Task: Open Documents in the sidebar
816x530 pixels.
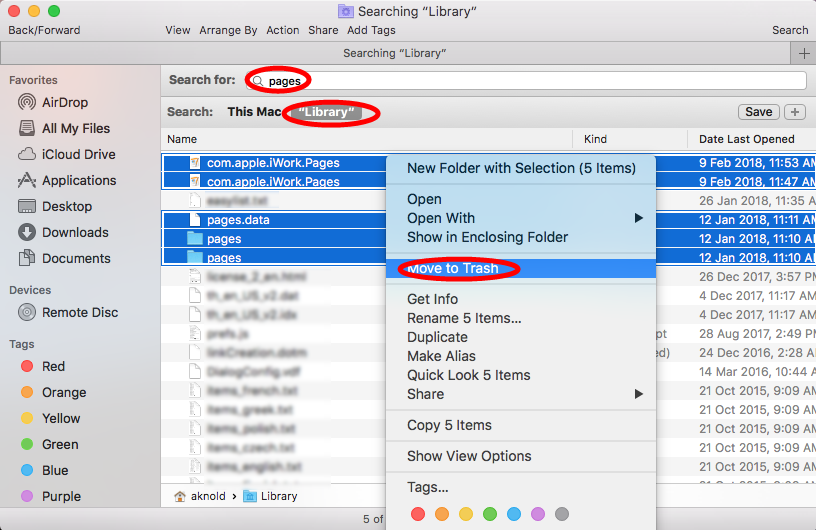Action: point(64,258)
